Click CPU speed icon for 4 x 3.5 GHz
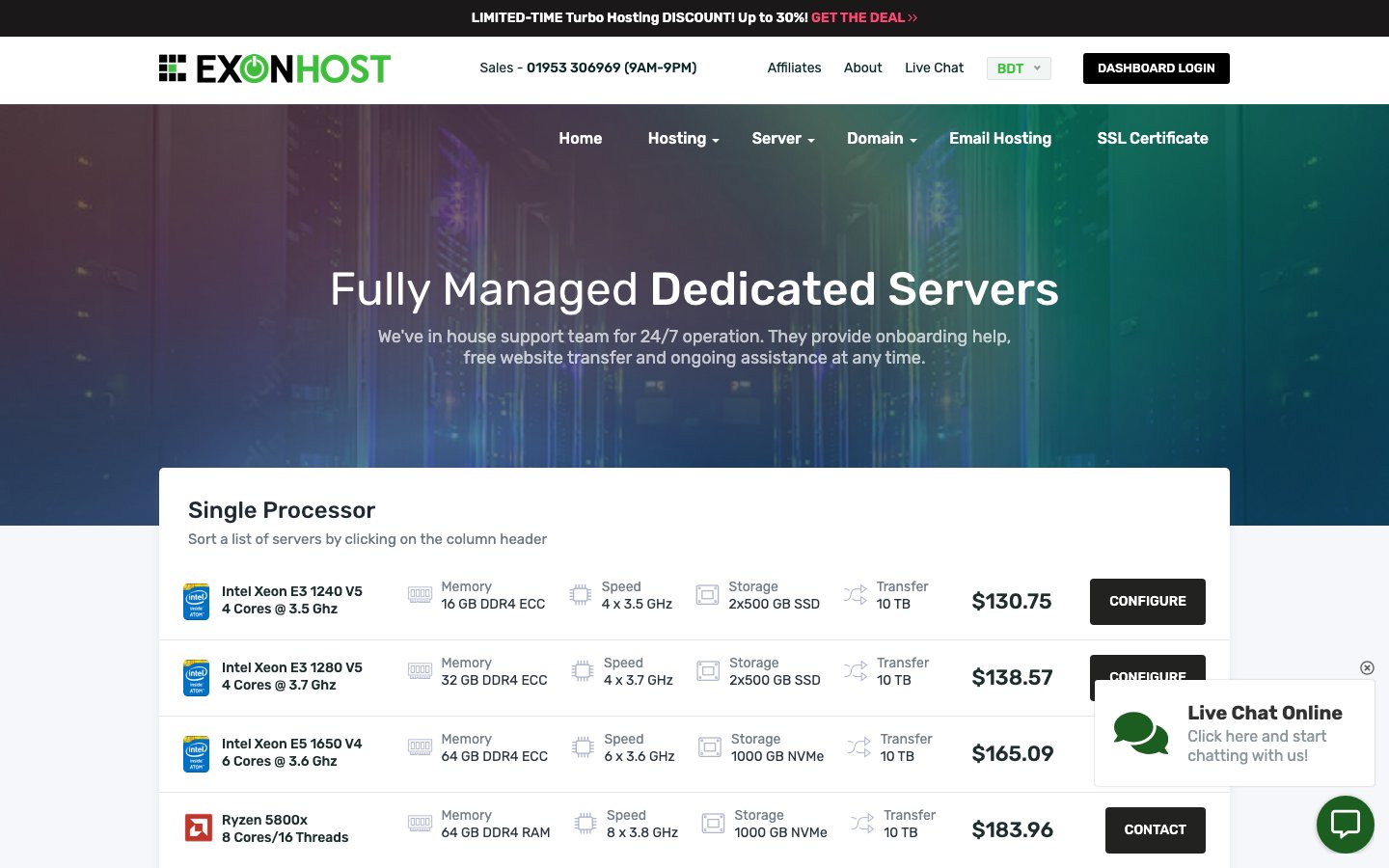Screen dimensions: 1389x868 580,595
